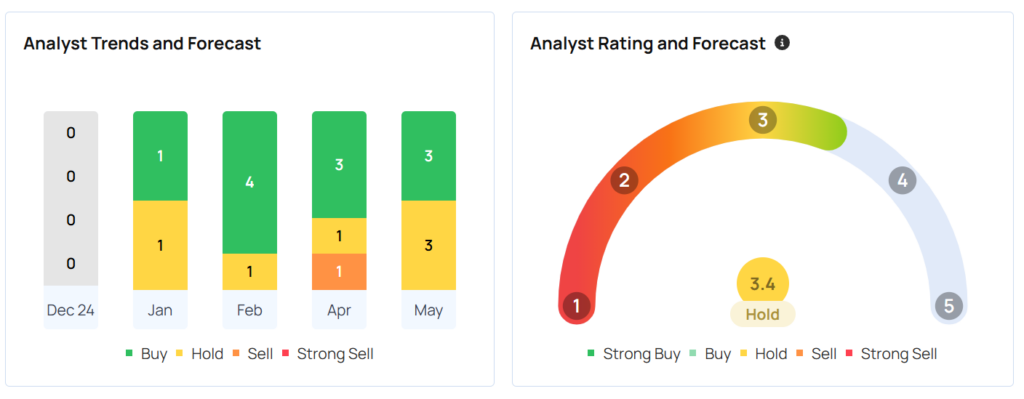Image resolution: width=1024 pixels, height=399 pixels.
Task: Toggle the Hold legend in Analyst Trends
Action: coord(200,355)
